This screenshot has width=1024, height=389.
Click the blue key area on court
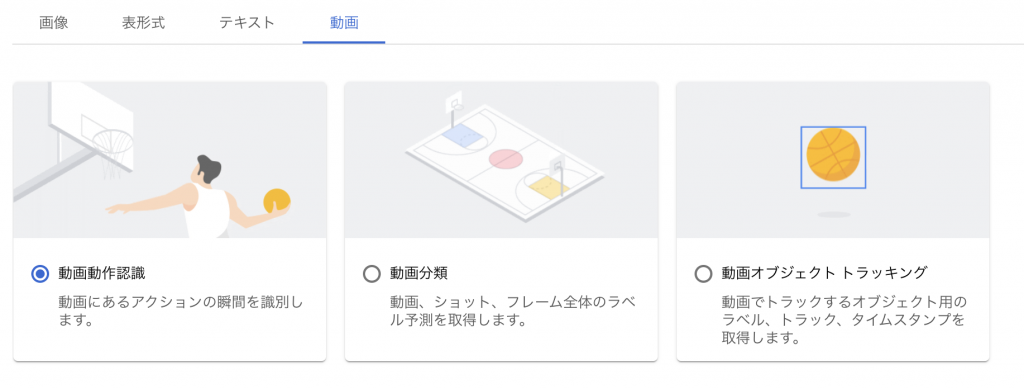(x=464, y=135)
